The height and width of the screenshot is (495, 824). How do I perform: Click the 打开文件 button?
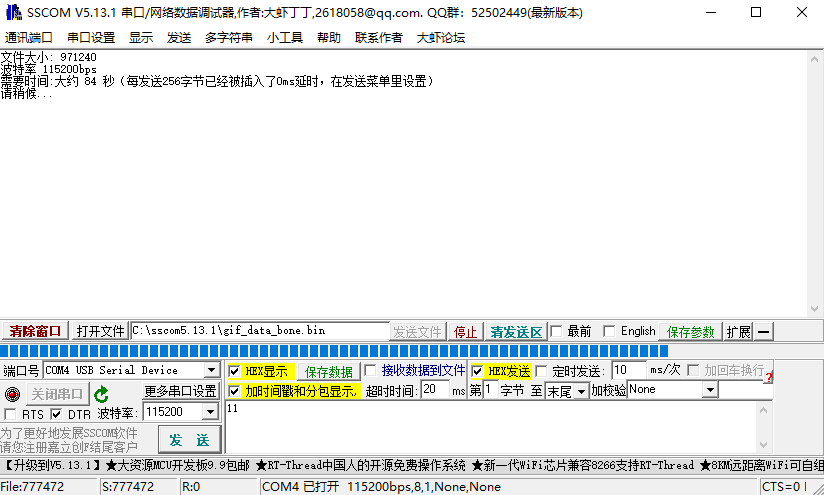100,332
